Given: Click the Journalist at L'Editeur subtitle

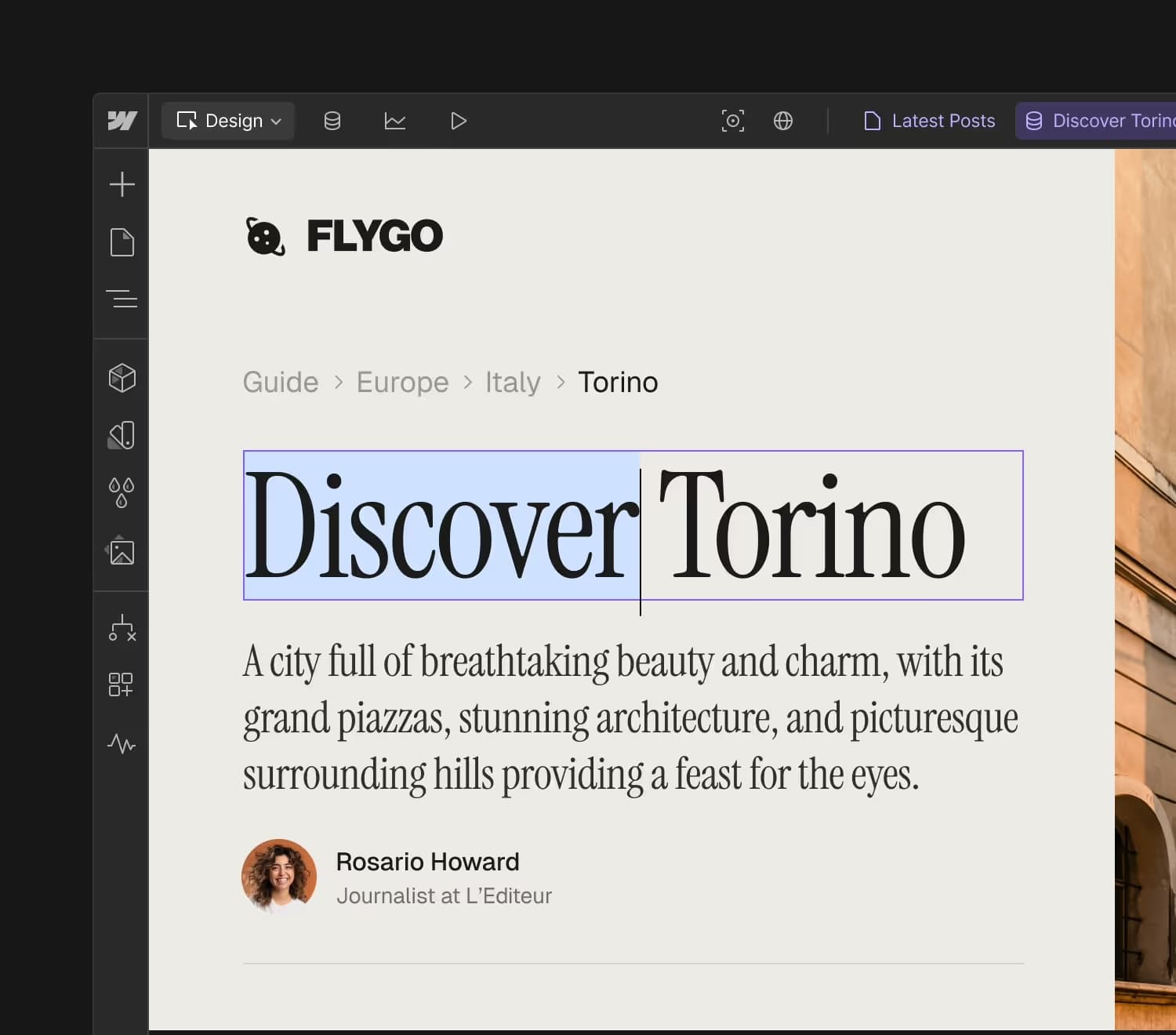Looking at the screenshot, I should click(444, 896).
